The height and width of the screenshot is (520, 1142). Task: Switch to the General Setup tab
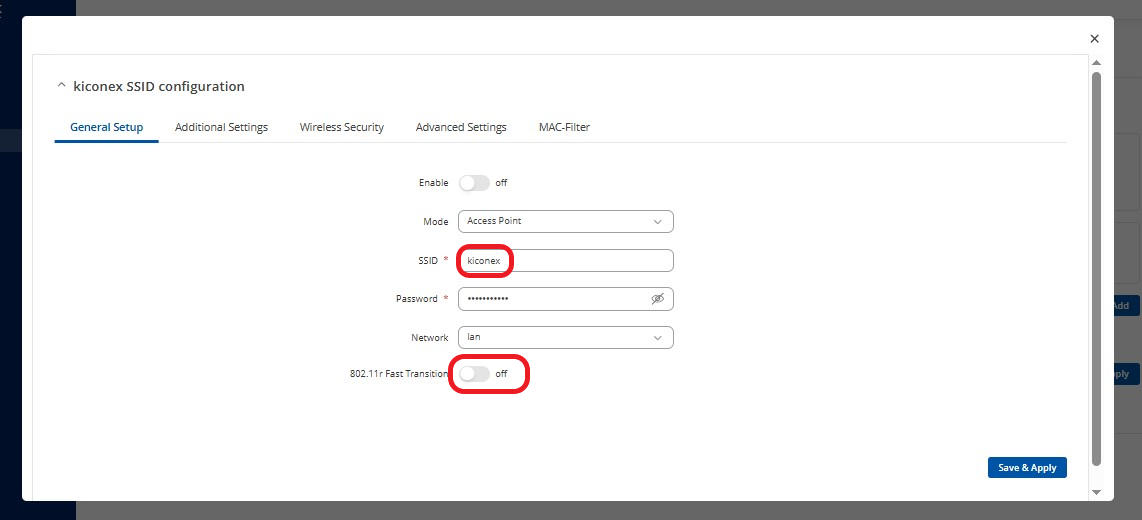106,128
